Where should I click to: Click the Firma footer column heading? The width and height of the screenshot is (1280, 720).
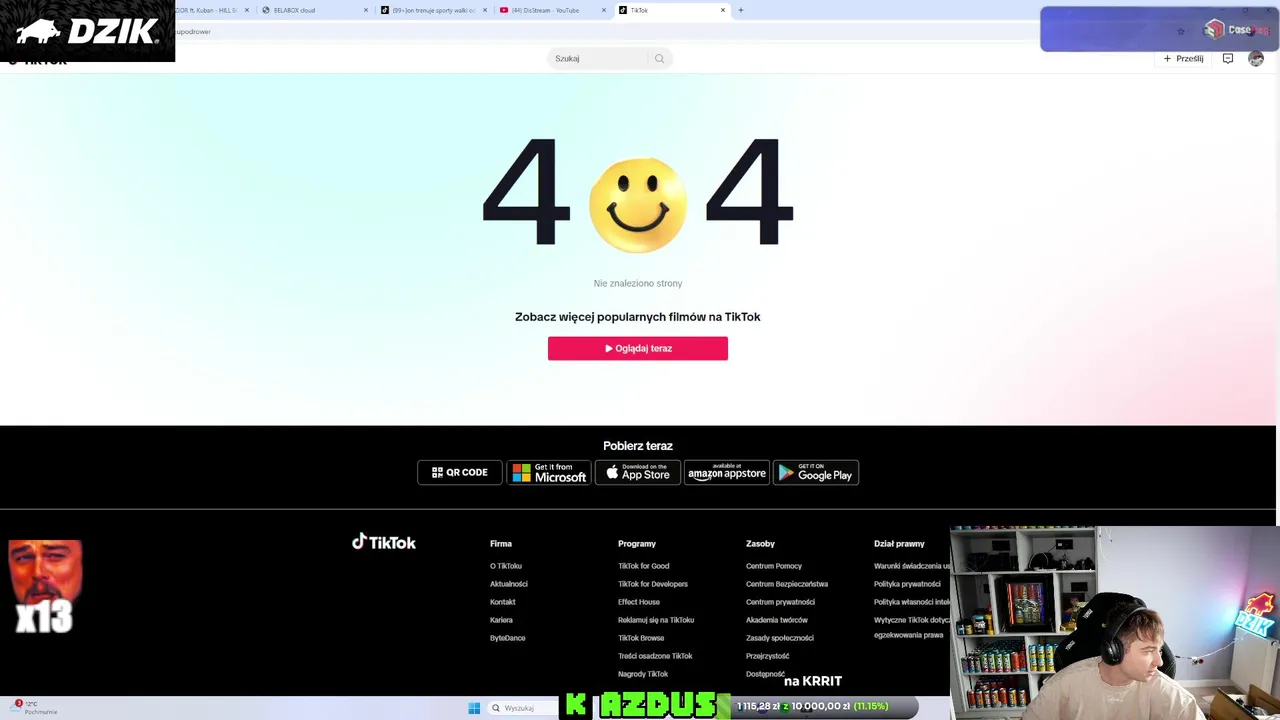point(501,544)
